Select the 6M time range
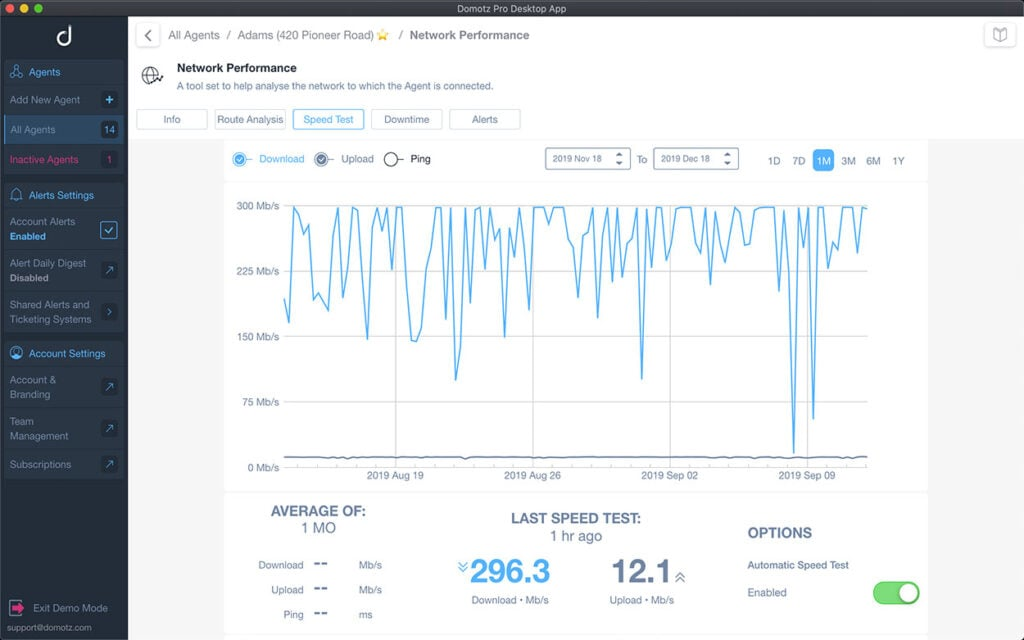1024x640 pixels. 874,160
